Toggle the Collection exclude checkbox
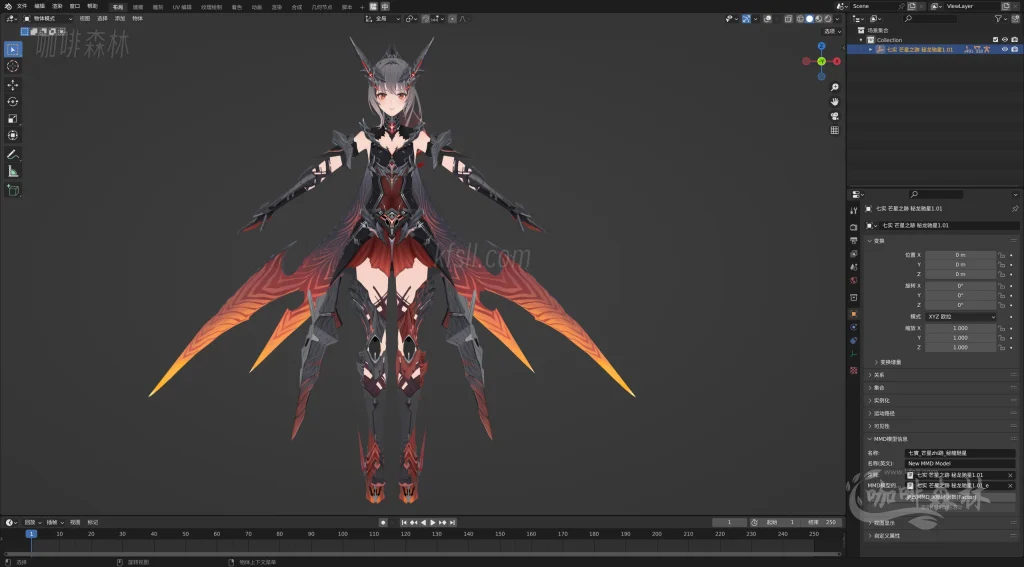Viewport: 1024px width, 567px height. (995, 40)
